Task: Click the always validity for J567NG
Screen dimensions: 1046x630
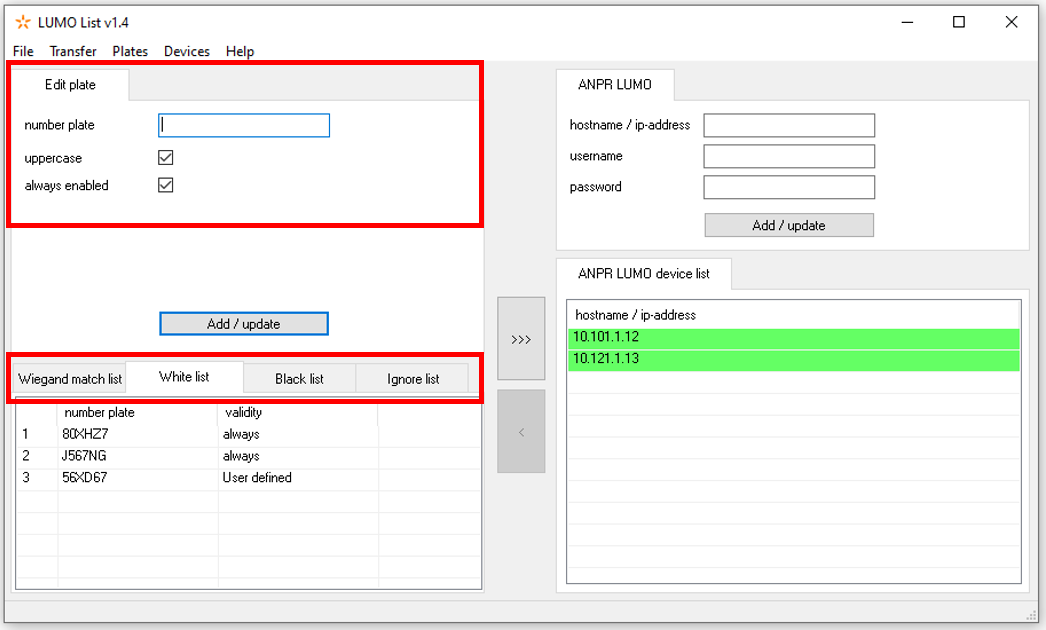Action: [241, 456]
